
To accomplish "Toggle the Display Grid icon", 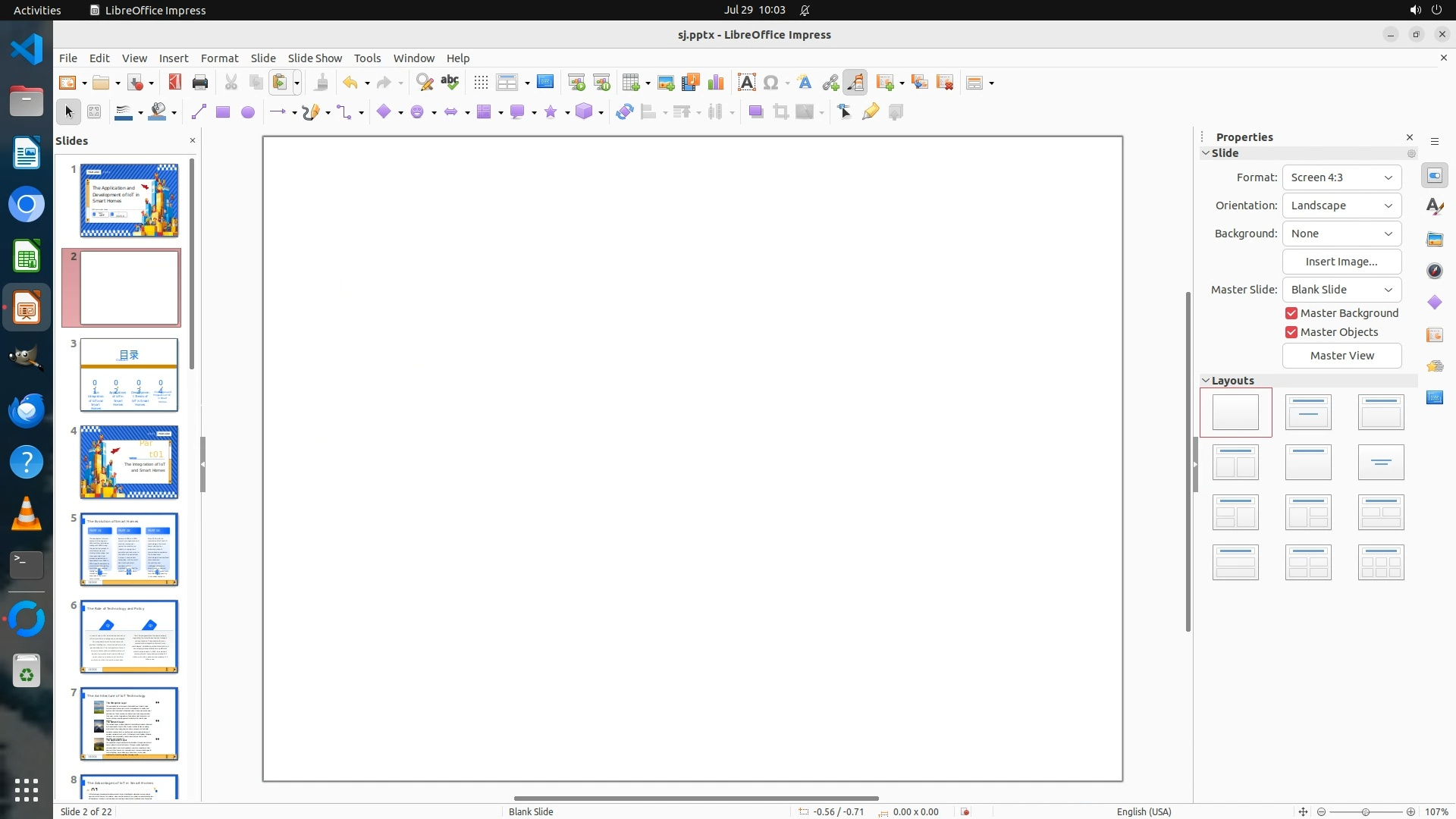I will [481, 83].
